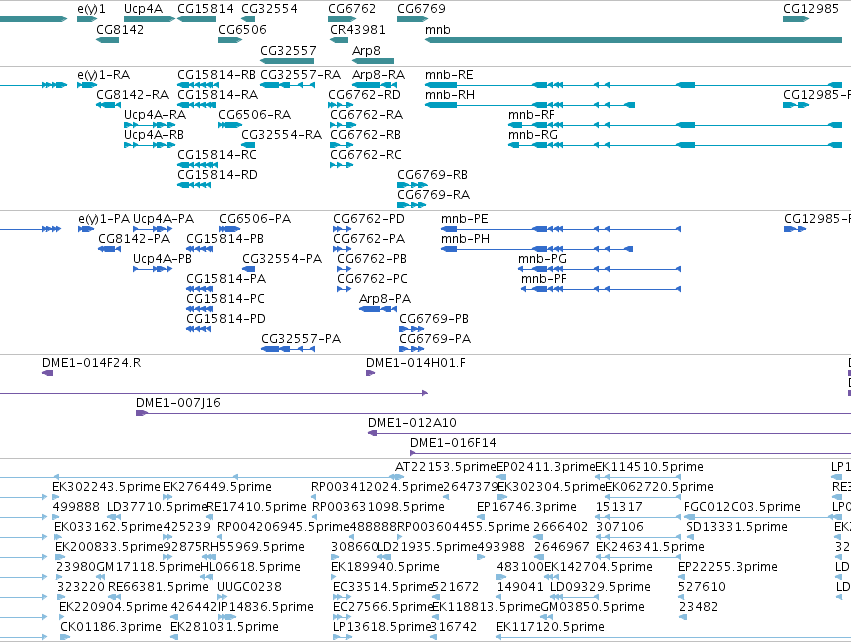This screenshot has width=851, height=642.
Task: Select the mnb-PE protein label
Action: pyautogui.click(x=465, y=219)
